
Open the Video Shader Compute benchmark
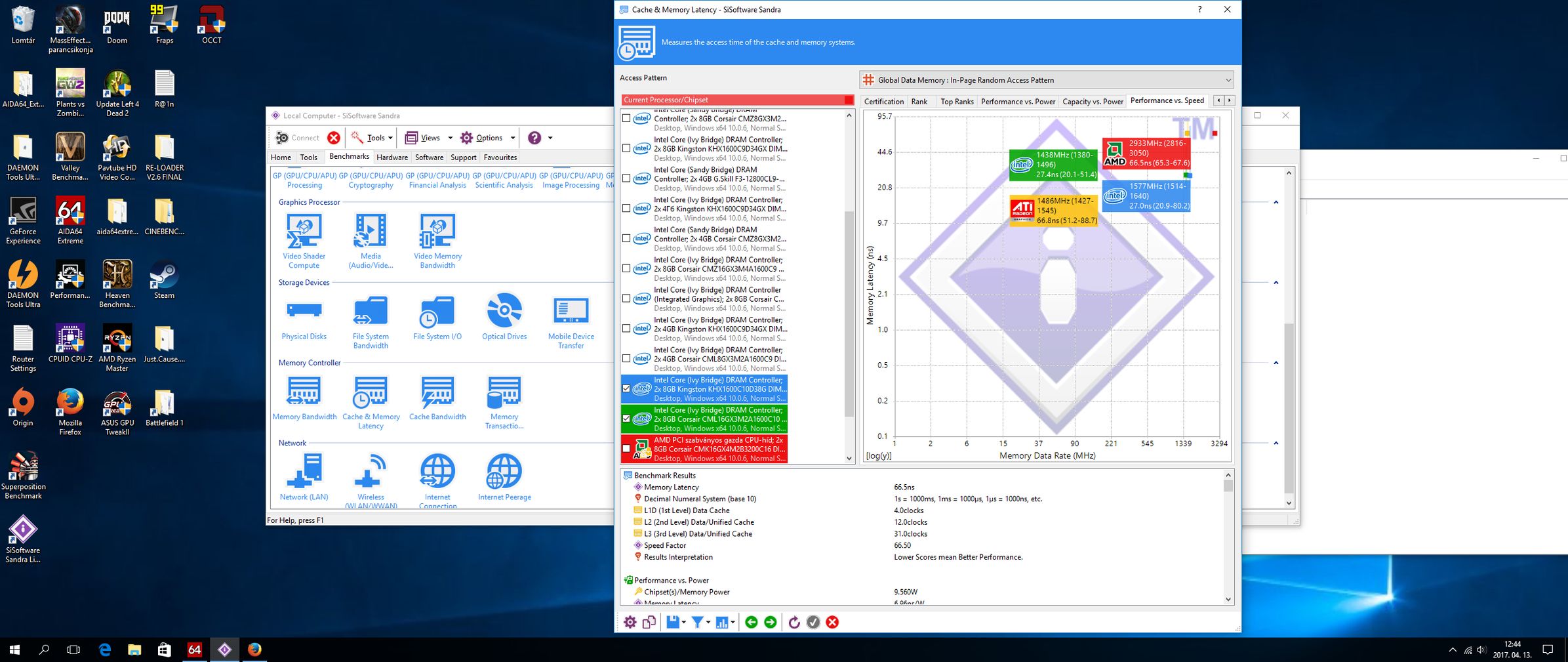304,241
